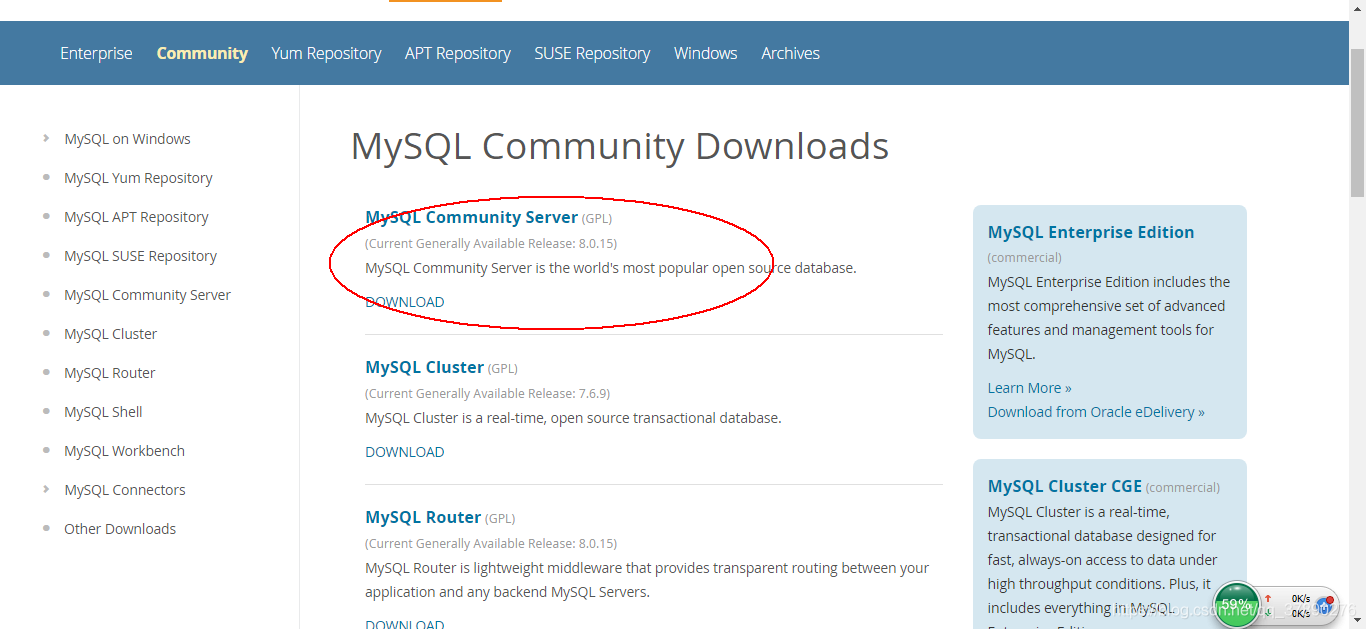
Task: Open MySQL on Windows in the sidebar
Action: [127, 139]
